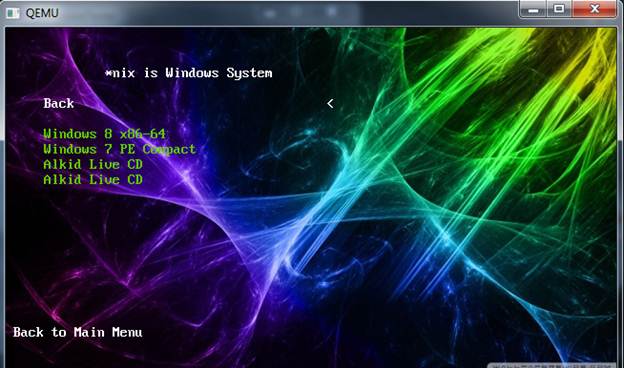Go to Back to Main Menu
The image size is (624, 368).
tap(78, 332)
